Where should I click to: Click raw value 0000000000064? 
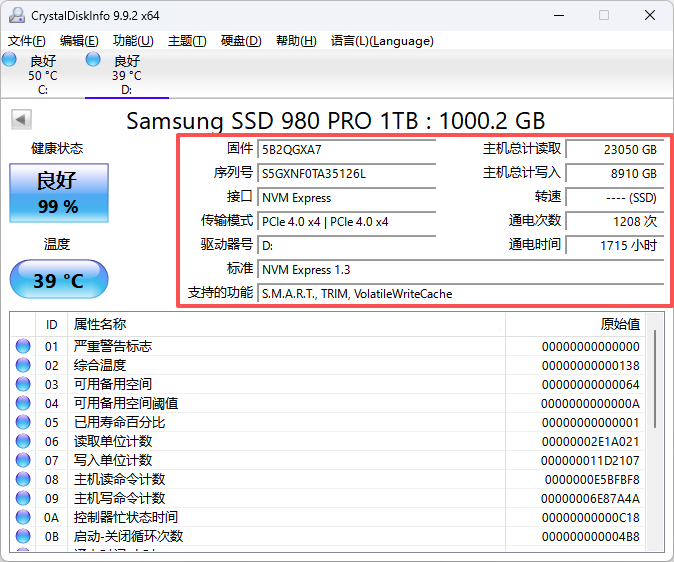(591, 384)
